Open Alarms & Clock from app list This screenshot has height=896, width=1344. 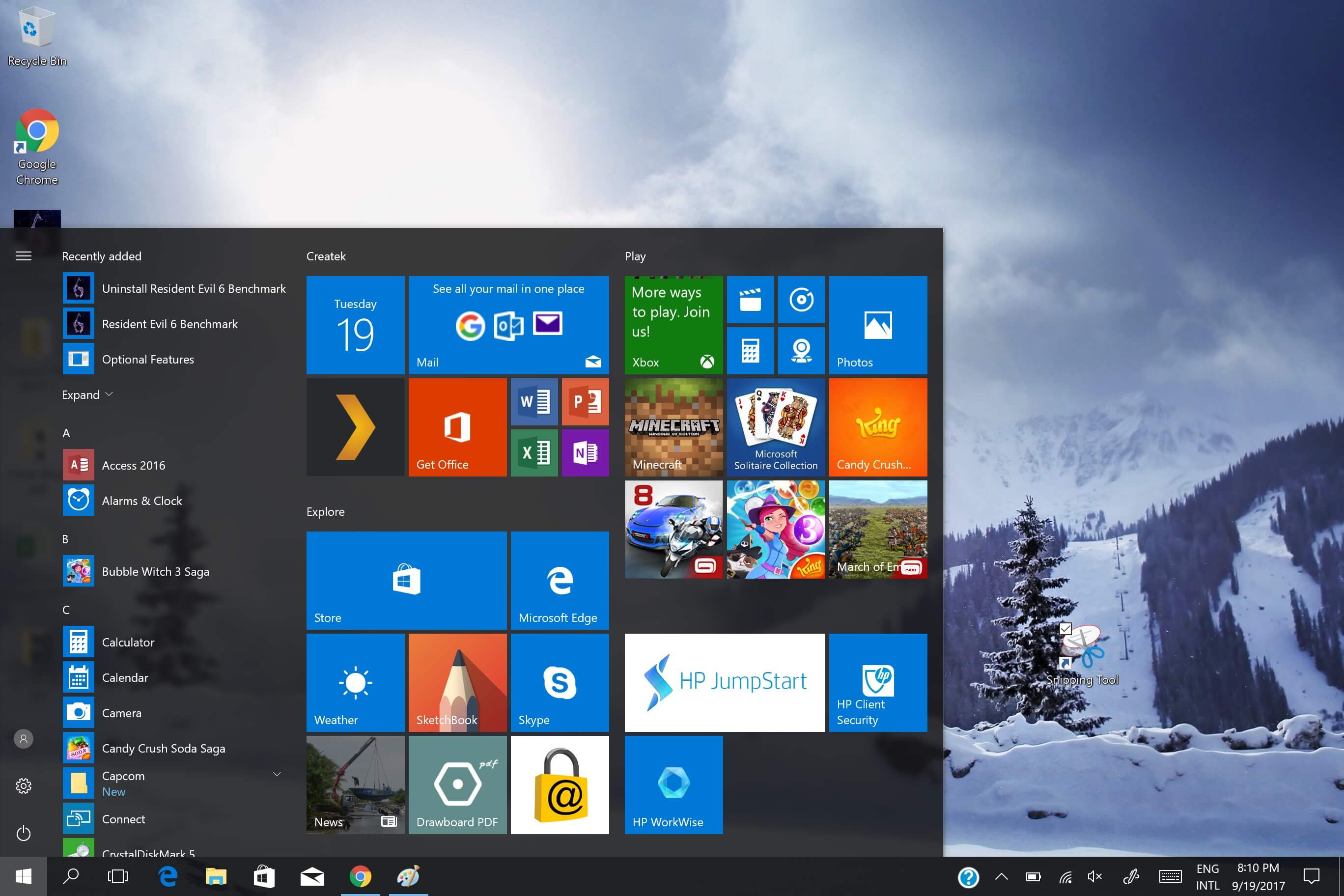pos(175,501)
